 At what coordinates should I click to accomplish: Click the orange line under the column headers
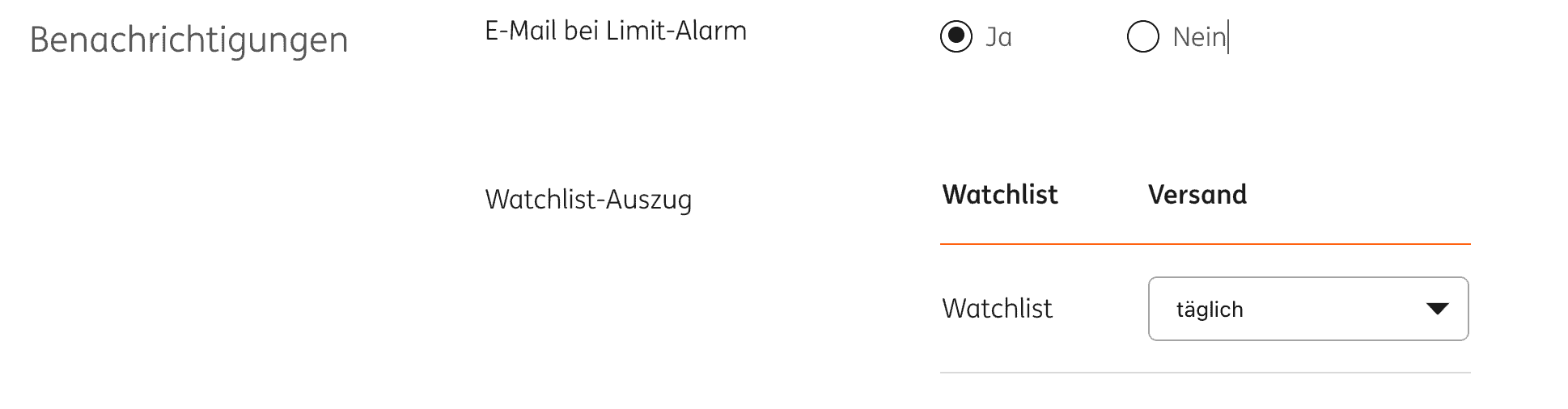[x=1204, y=243]
